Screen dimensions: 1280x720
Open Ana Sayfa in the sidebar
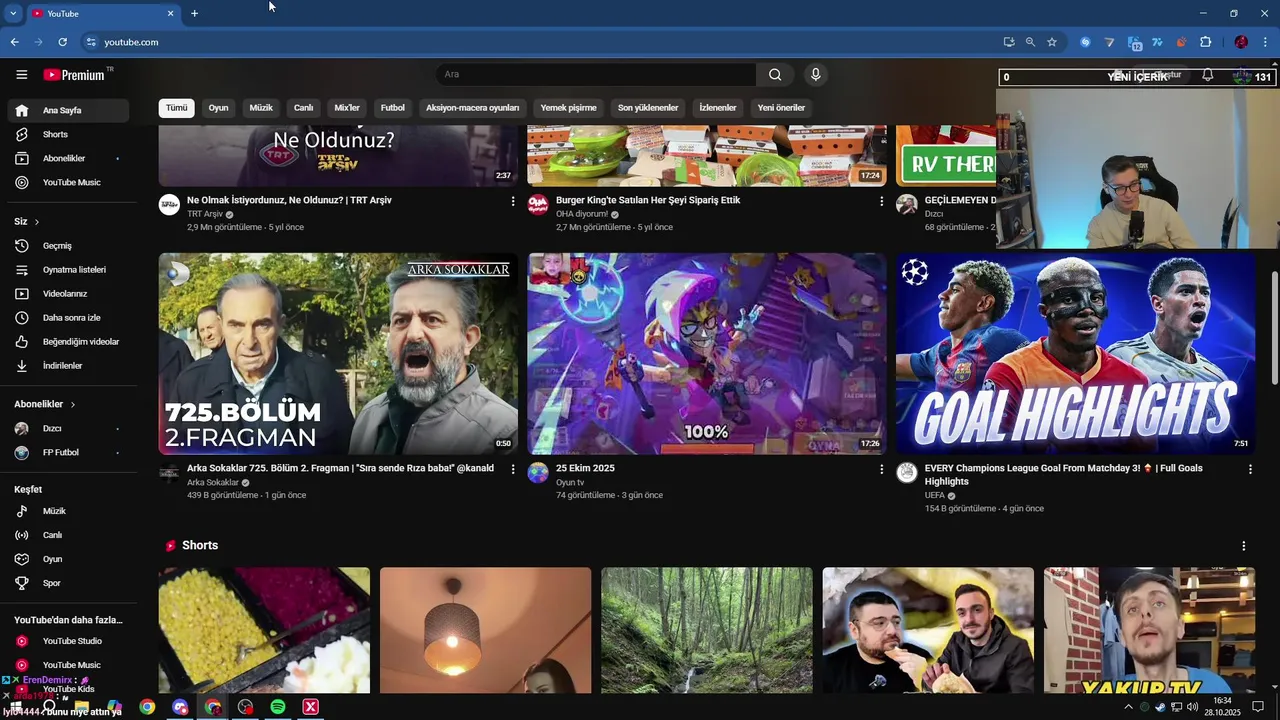68,110
